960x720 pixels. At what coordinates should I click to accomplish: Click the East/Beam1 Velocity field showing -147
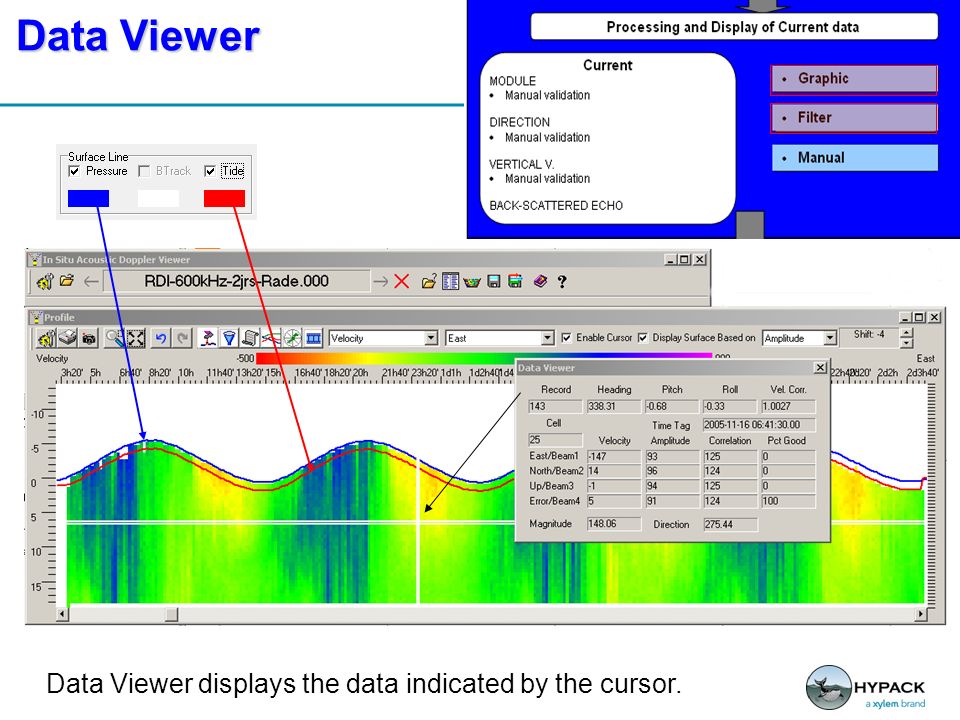613,456
